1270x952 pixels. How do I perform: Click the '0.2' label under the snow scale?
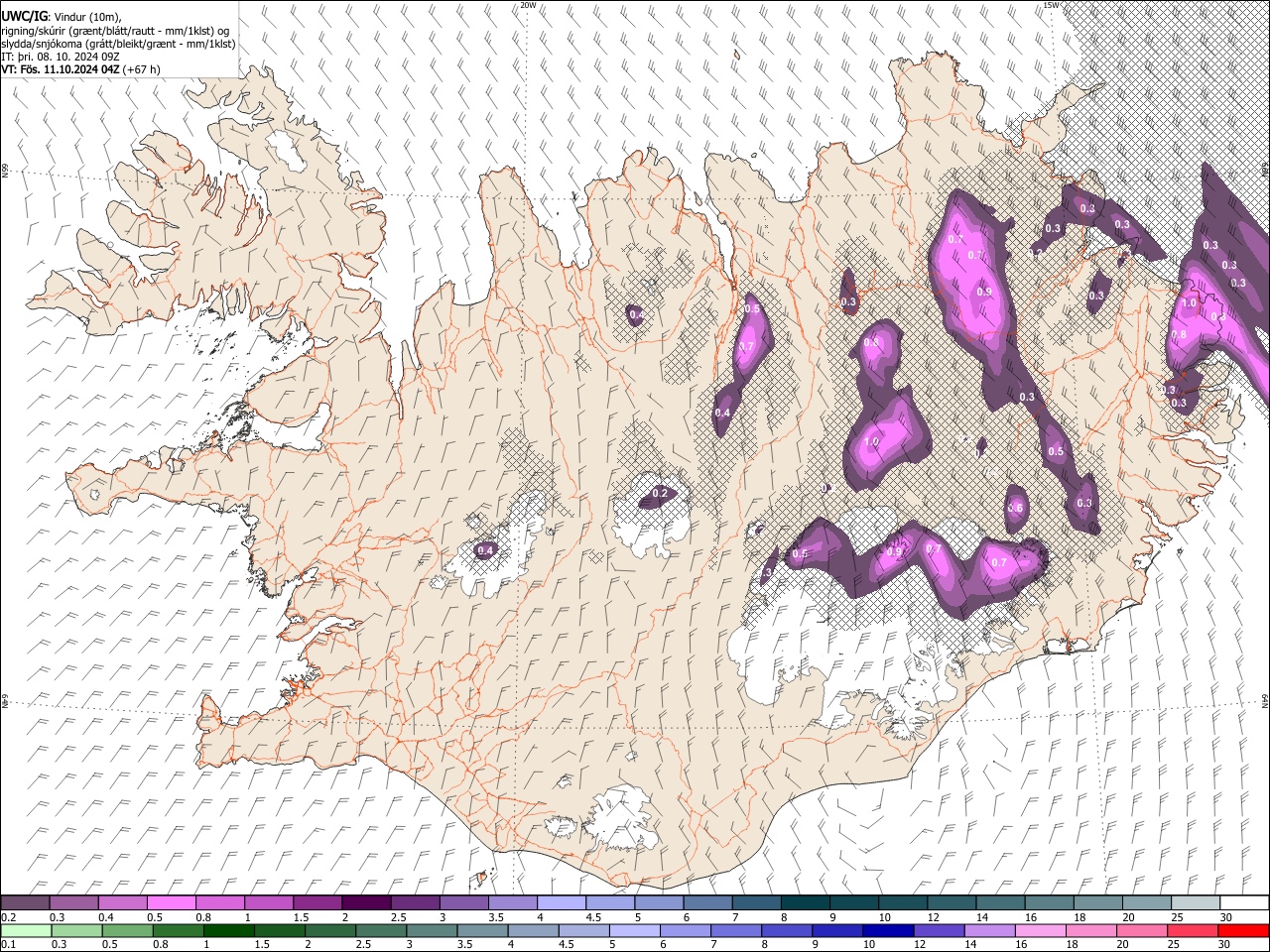pos(7,917)
